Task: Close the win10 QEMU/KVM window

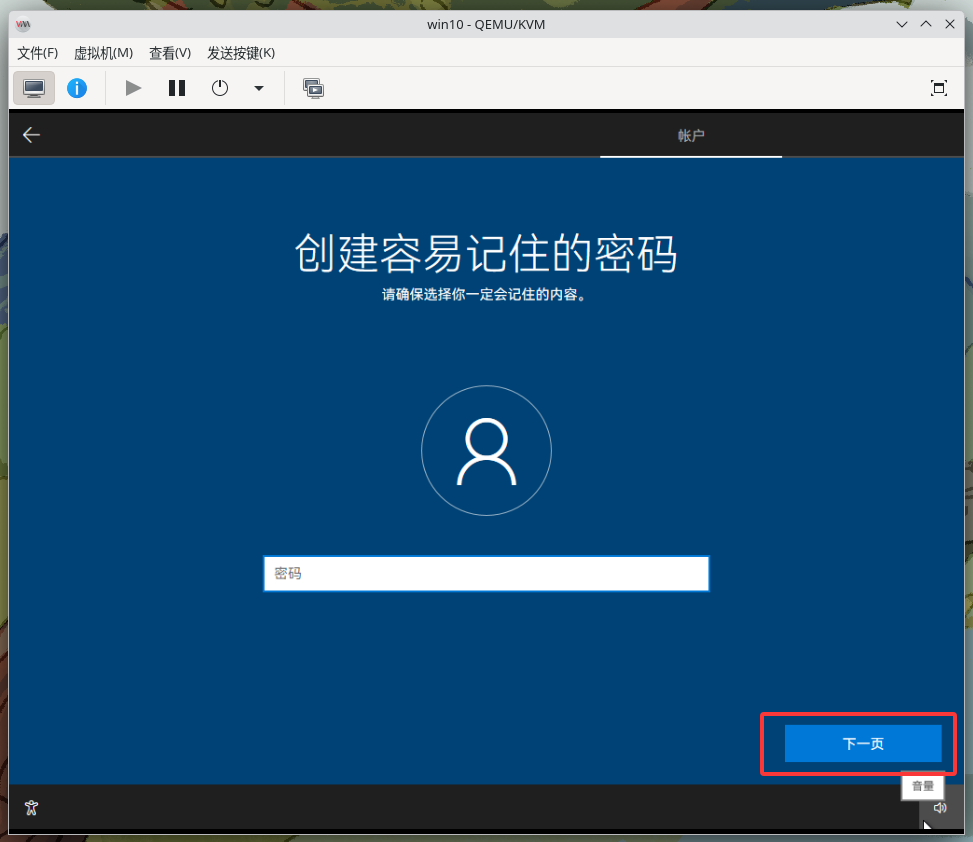Action: [x=949, y=24]
